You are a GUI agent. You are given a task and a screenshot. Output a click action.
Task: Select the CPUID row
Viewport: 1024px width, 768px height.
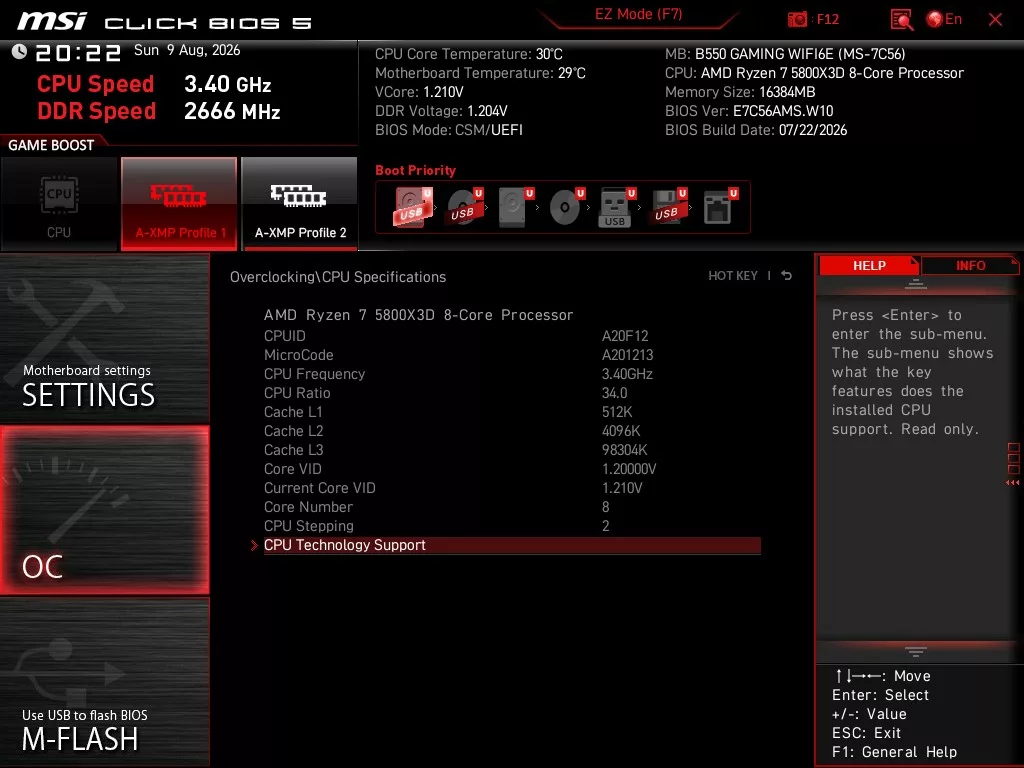pyautogui.click(x=512, y=336)
